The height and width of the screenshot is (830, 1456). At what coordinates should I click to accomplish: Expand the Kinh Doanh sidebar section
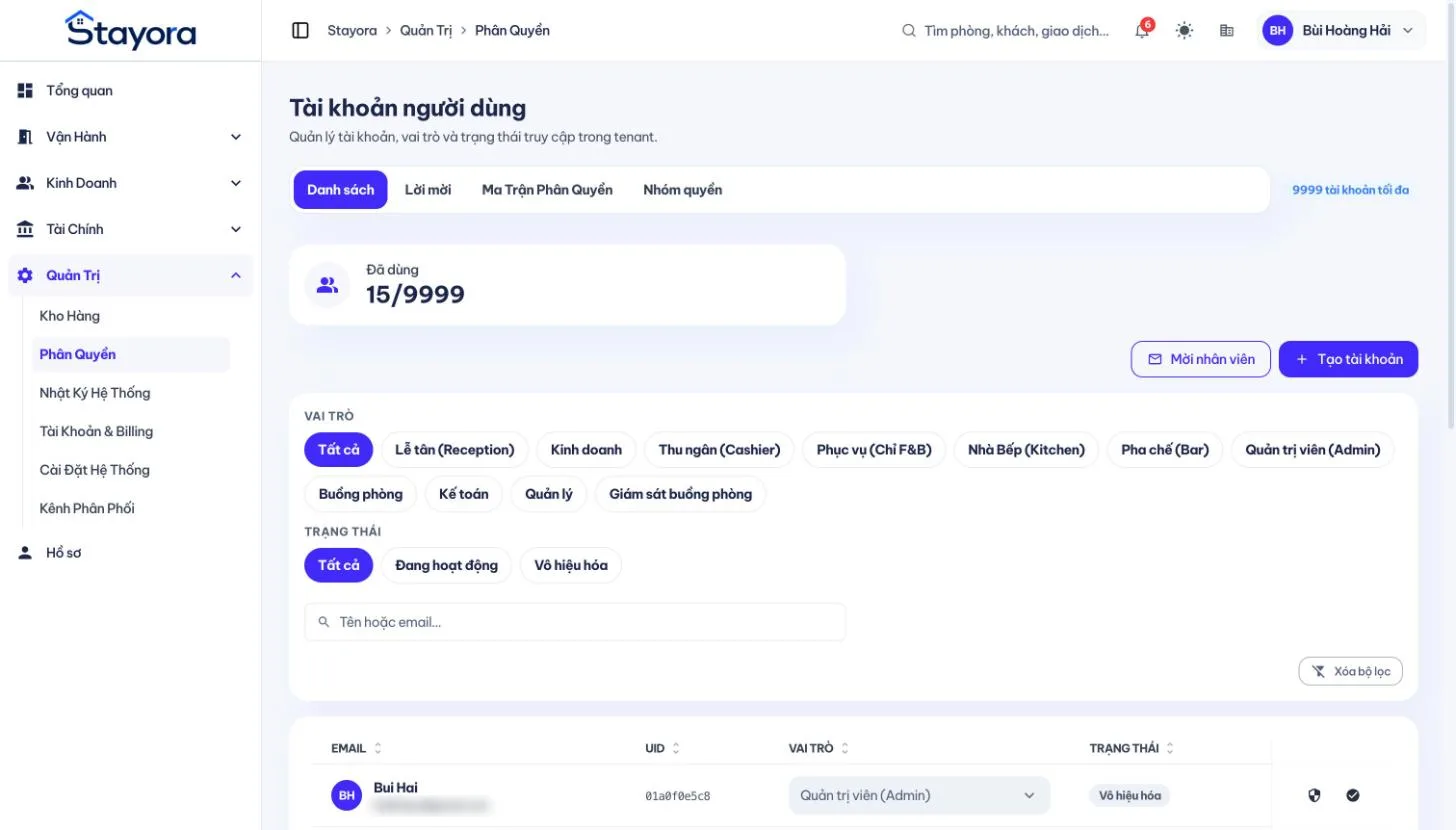tap(130, 183)
